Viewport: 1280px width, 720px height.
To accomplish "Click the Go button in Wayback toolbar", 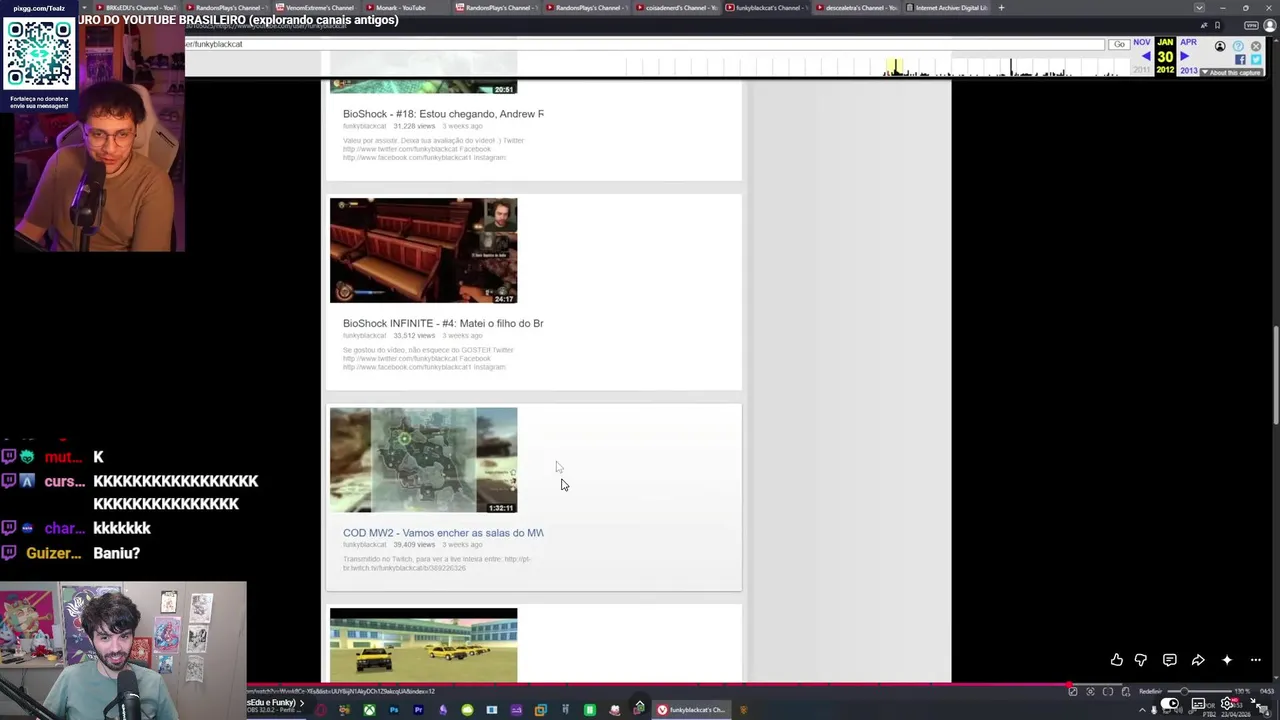I will tap(1119, 44).
